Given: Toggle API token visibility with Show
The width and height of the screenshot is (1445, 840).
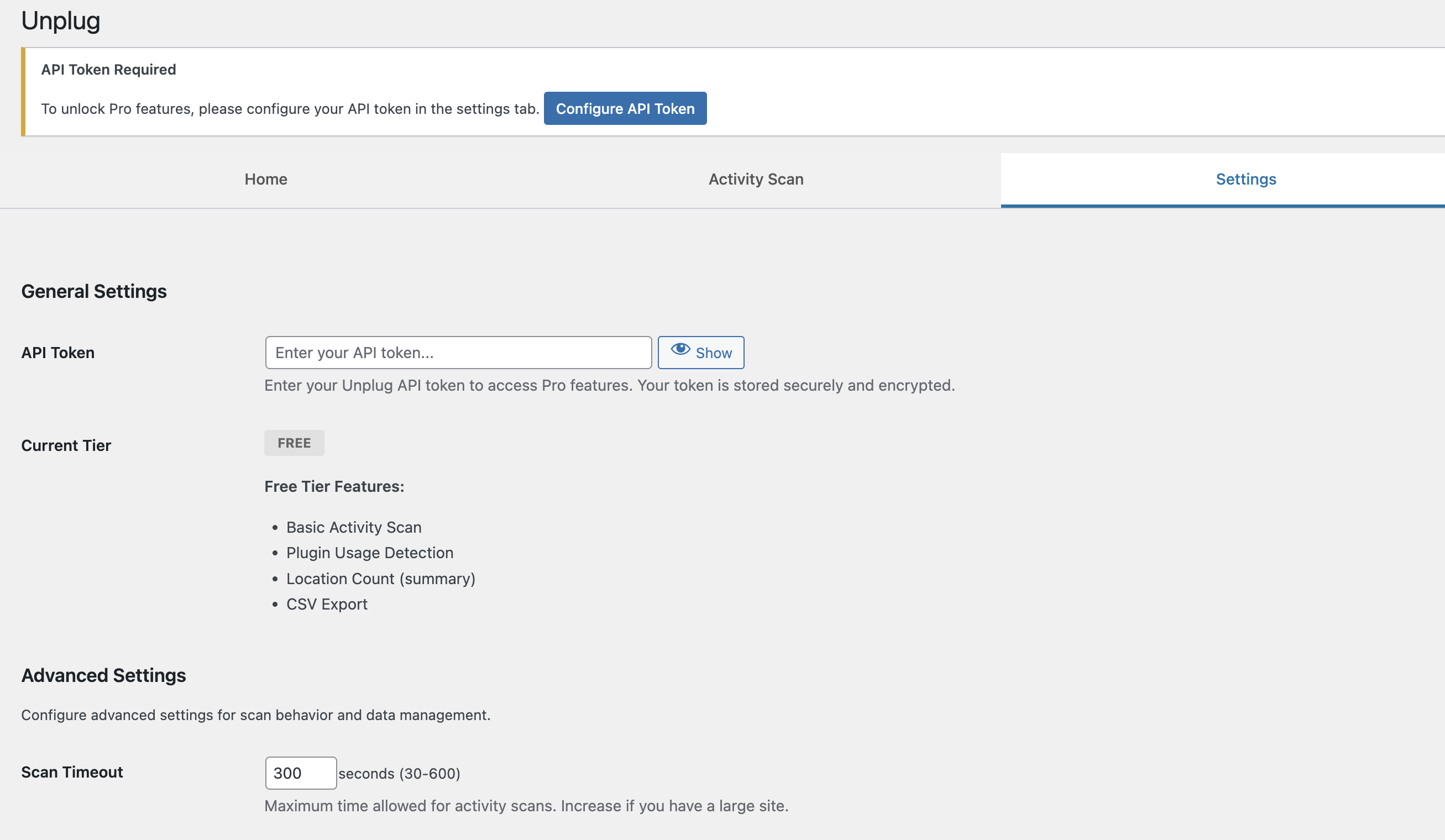Looking at the screenshot, I should coord(701,353).
